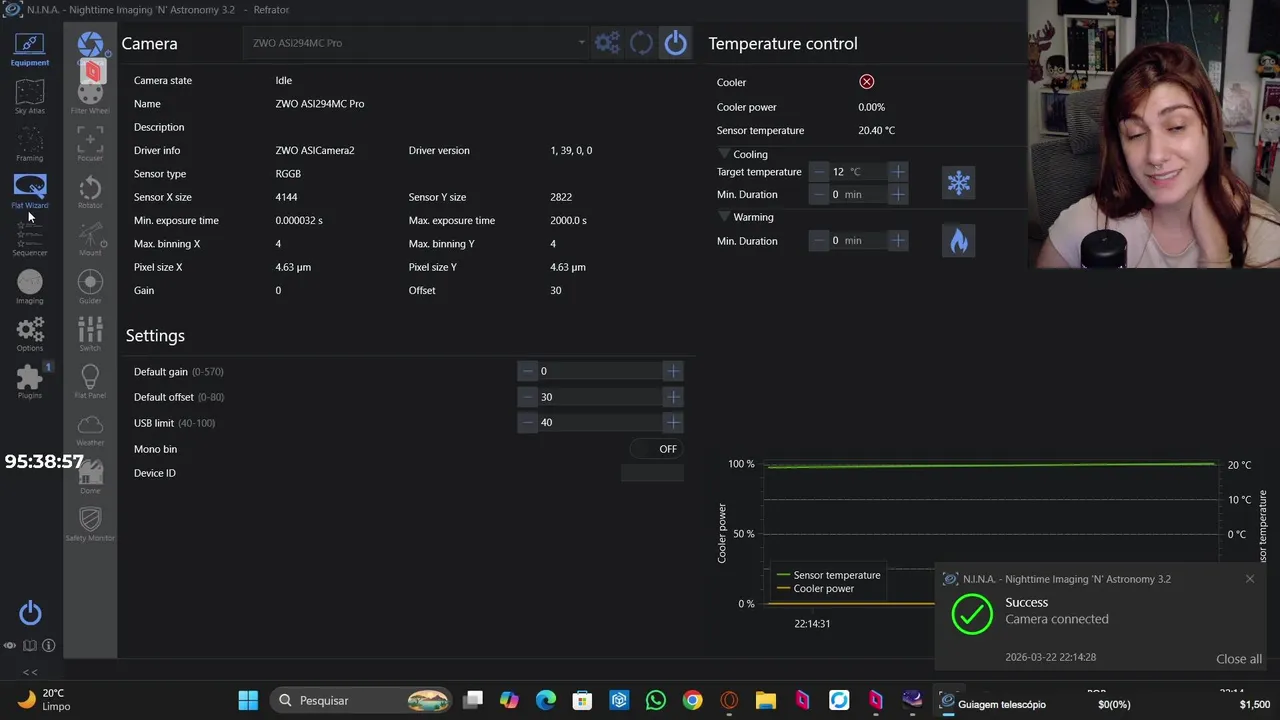Toggle the eye icon at sidebar bottom
The image size is (1280, 720).
pyautogui.click(x=10, y=645)
